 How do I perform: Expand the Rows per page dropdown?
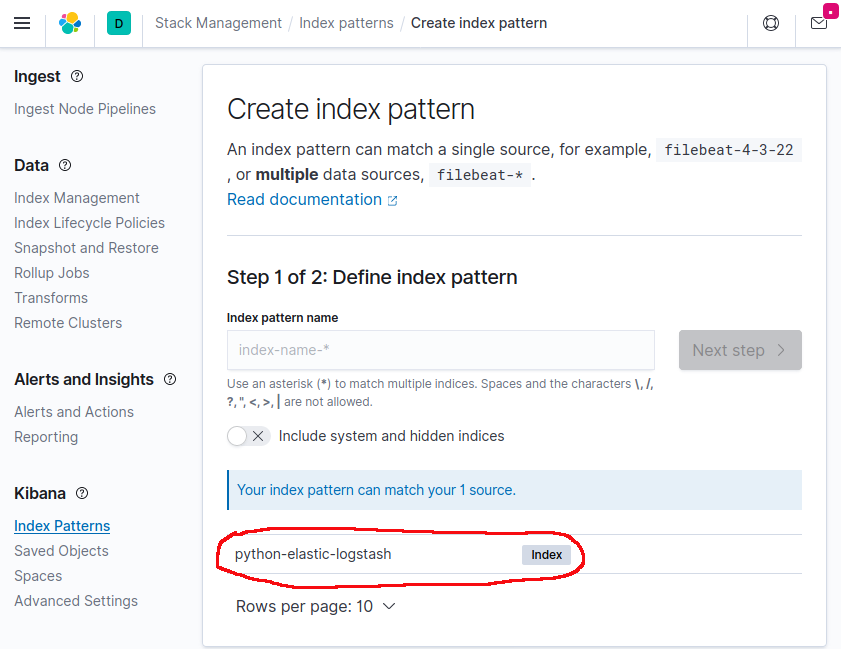[x=316, y=606]
